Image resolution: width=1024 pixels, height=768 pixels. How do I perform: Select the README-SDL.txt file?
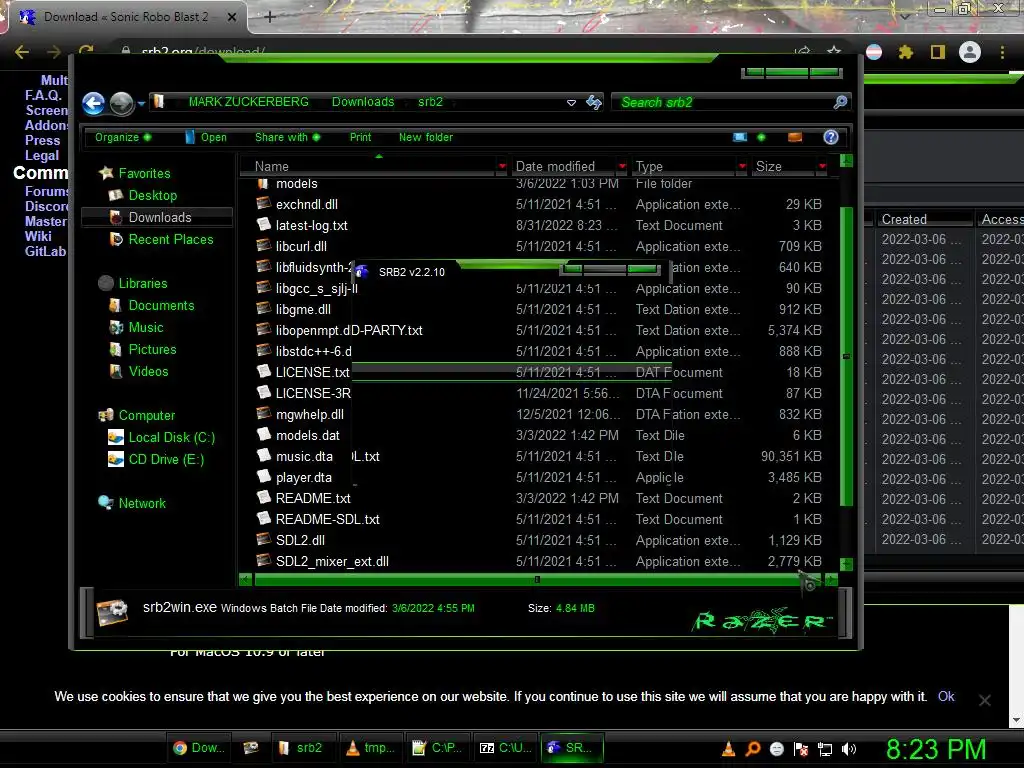[x=327, y=519]
